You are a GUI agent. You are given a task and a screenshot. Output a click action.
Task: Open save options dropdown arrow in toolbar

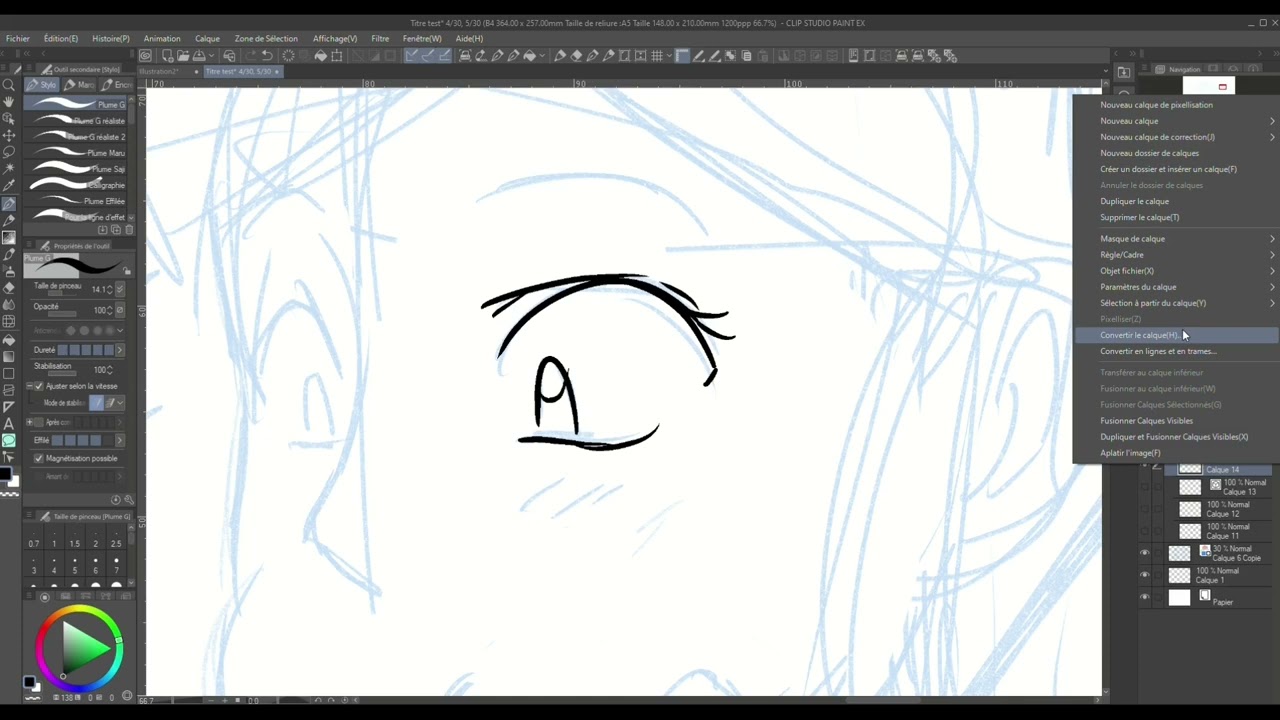click(x=213, y=56)
